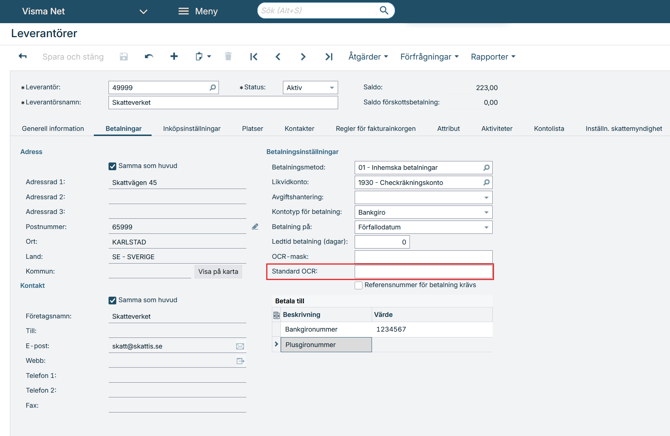The height and width of the screenshot is (436, 670).
Task: Toggle Samma som huvud under Adress
Action: click(112, 166)
